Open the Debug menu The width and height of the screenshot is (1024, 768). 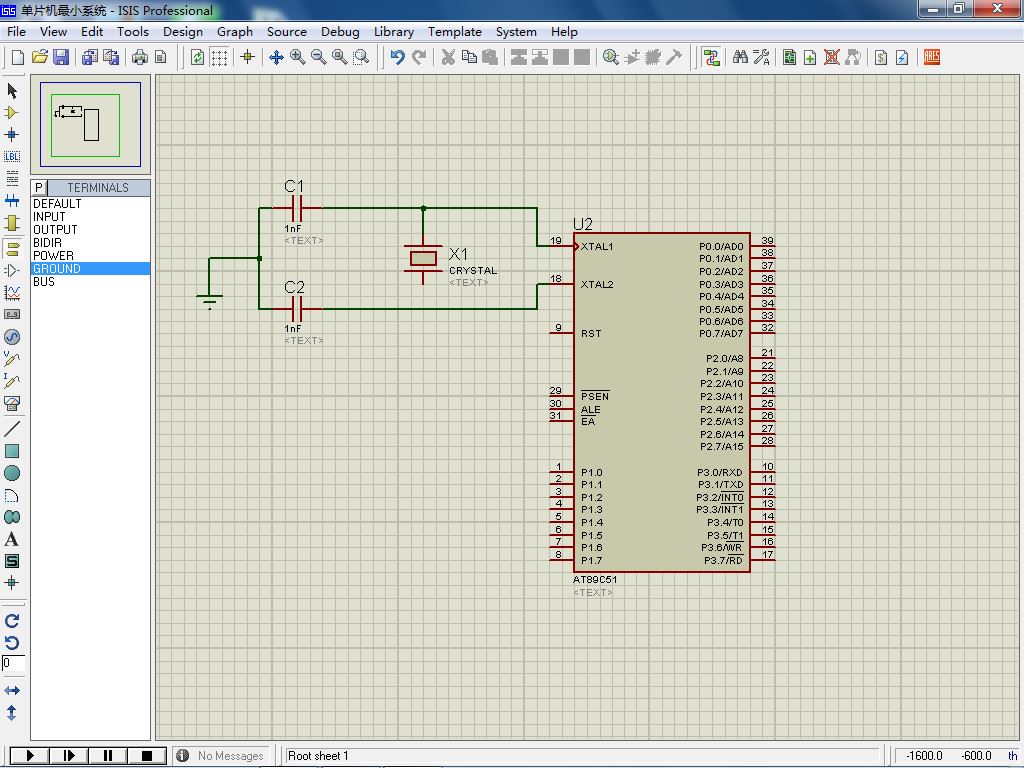pyautogui.click(x=340, y=32)
